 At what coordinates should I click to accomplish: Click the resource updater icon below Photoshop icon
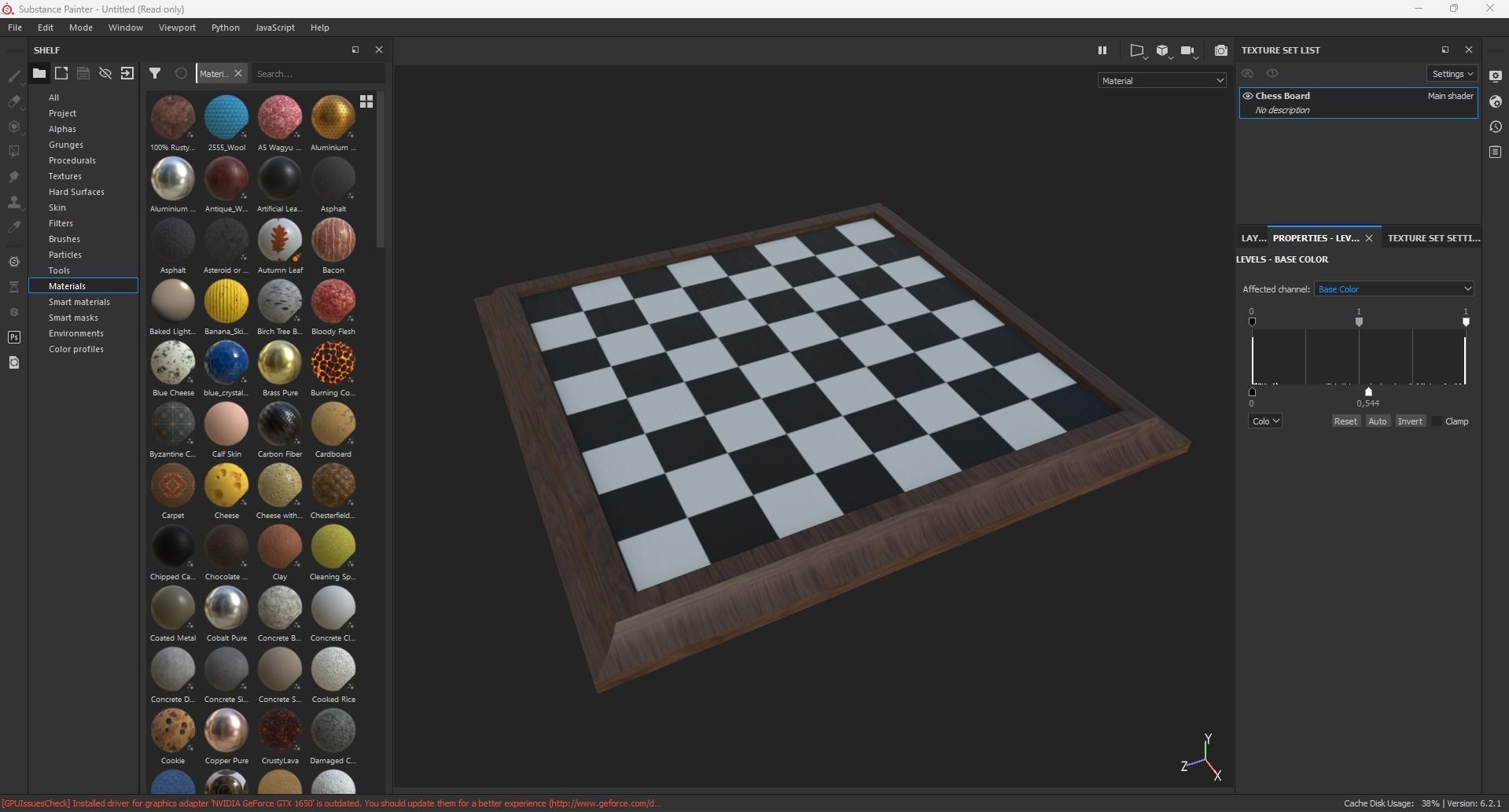[x=13, y=362]
